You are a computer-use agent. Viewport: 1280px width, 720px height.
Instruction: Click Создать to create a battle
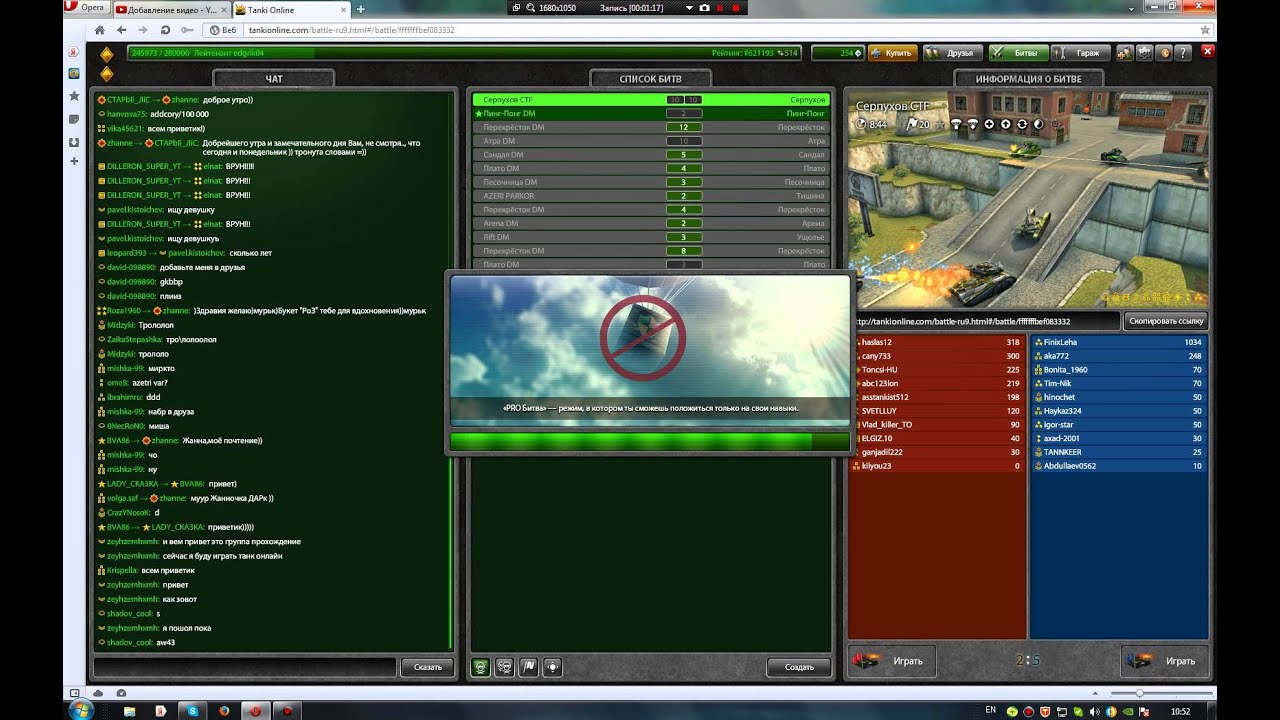[x=799, y=667]
